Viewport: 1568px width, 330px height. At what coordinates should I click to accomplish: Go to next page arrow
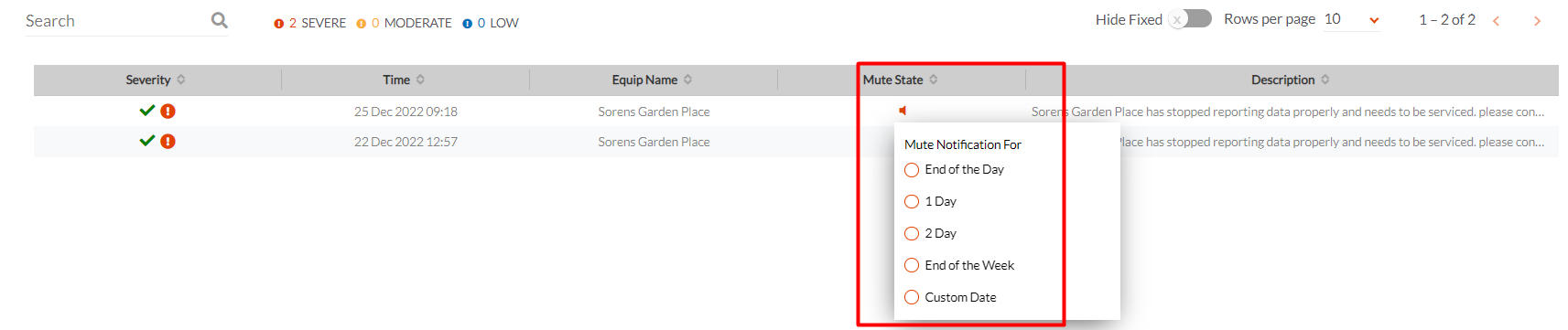pyautogui.click(x=1537, y=21)
